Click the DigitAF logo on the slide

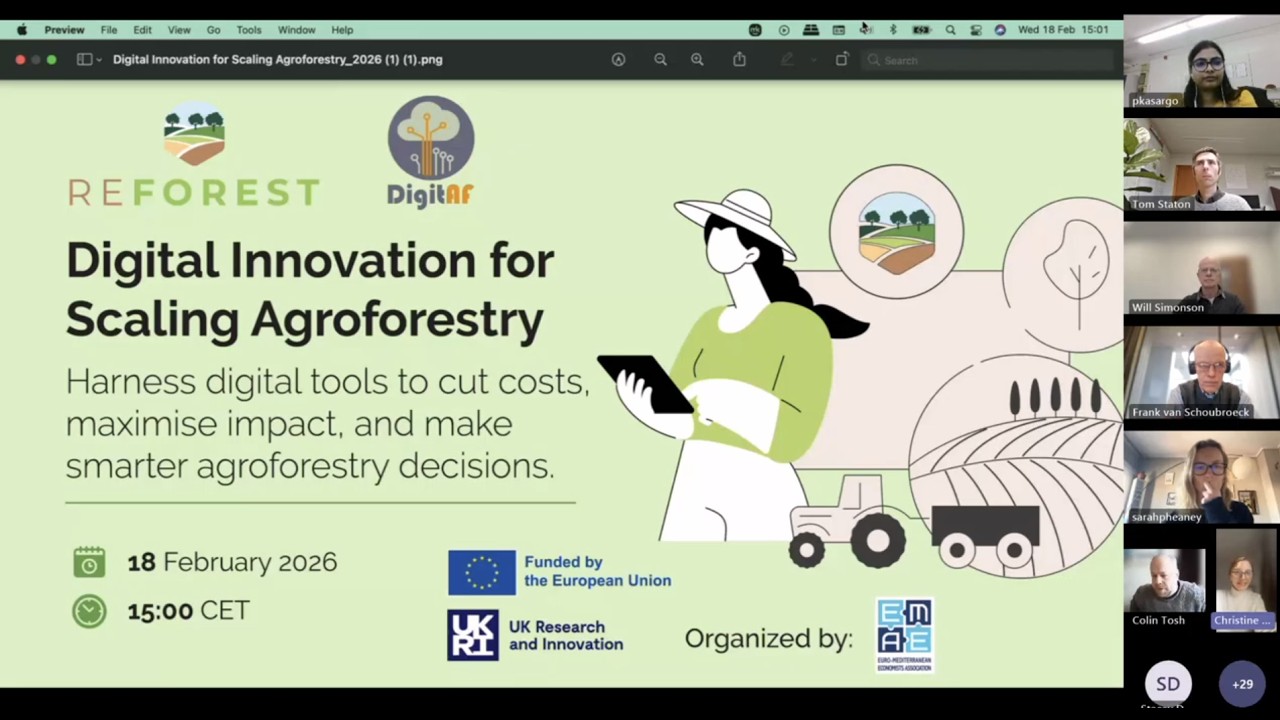[431, 152]
